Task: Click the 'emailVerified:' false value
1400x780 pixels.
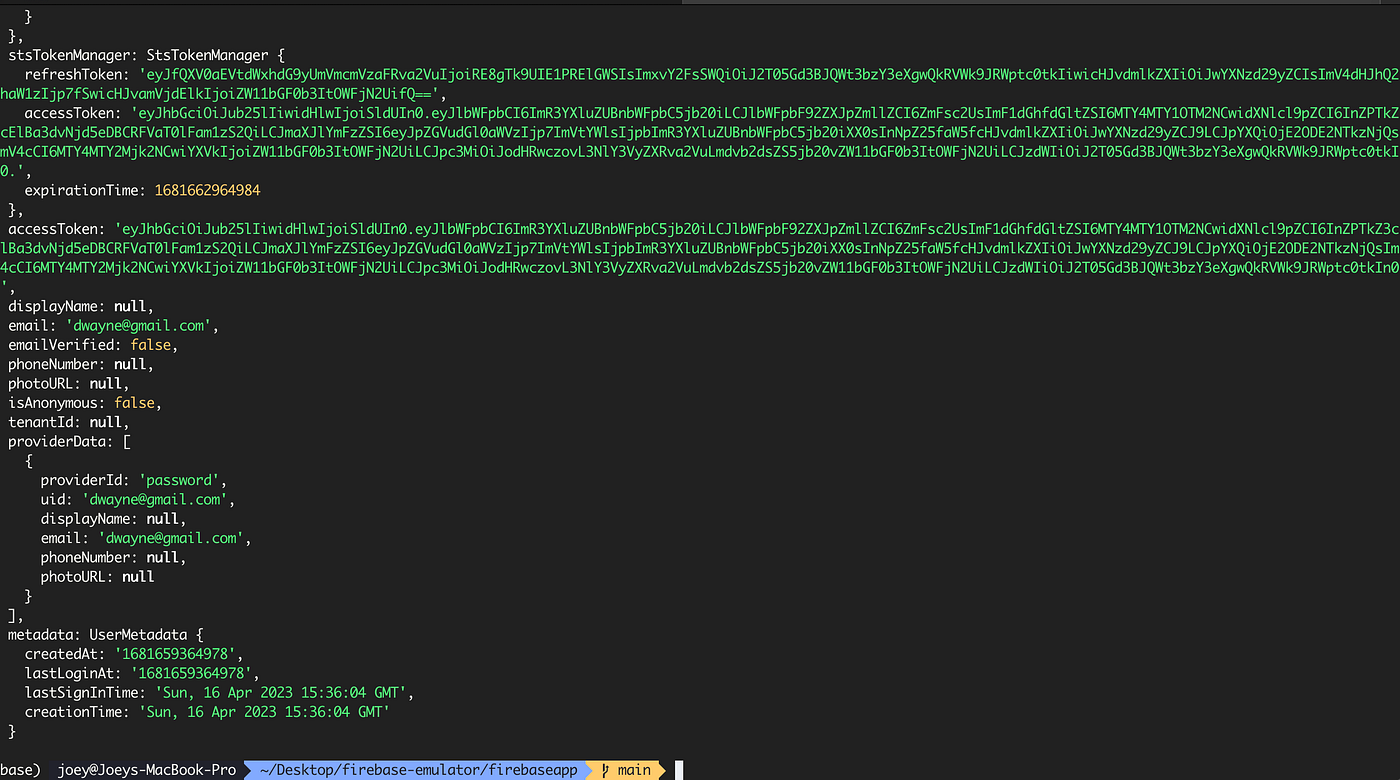Action: coord(150,345)
